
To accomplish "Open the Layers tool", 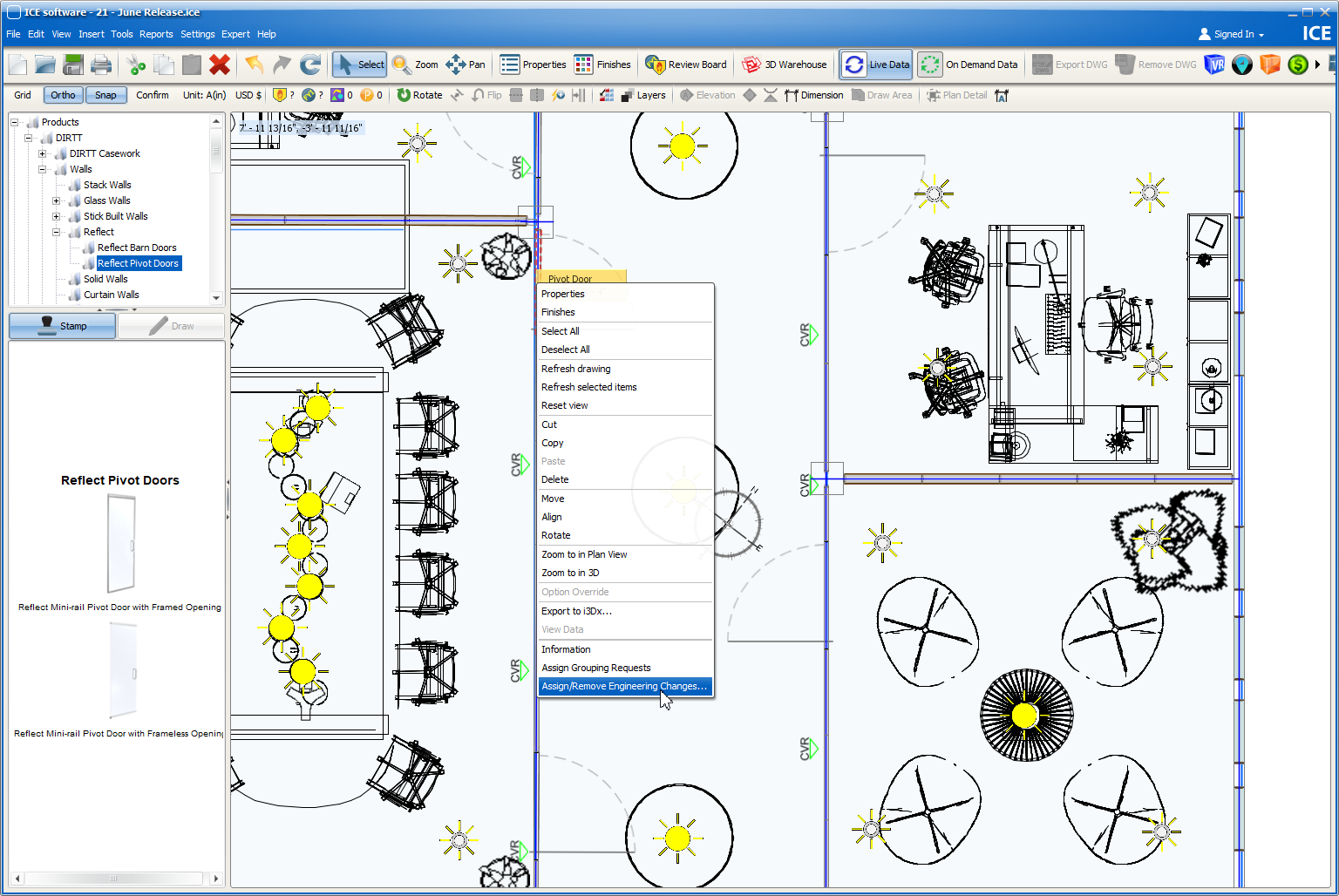I will 643,95.
